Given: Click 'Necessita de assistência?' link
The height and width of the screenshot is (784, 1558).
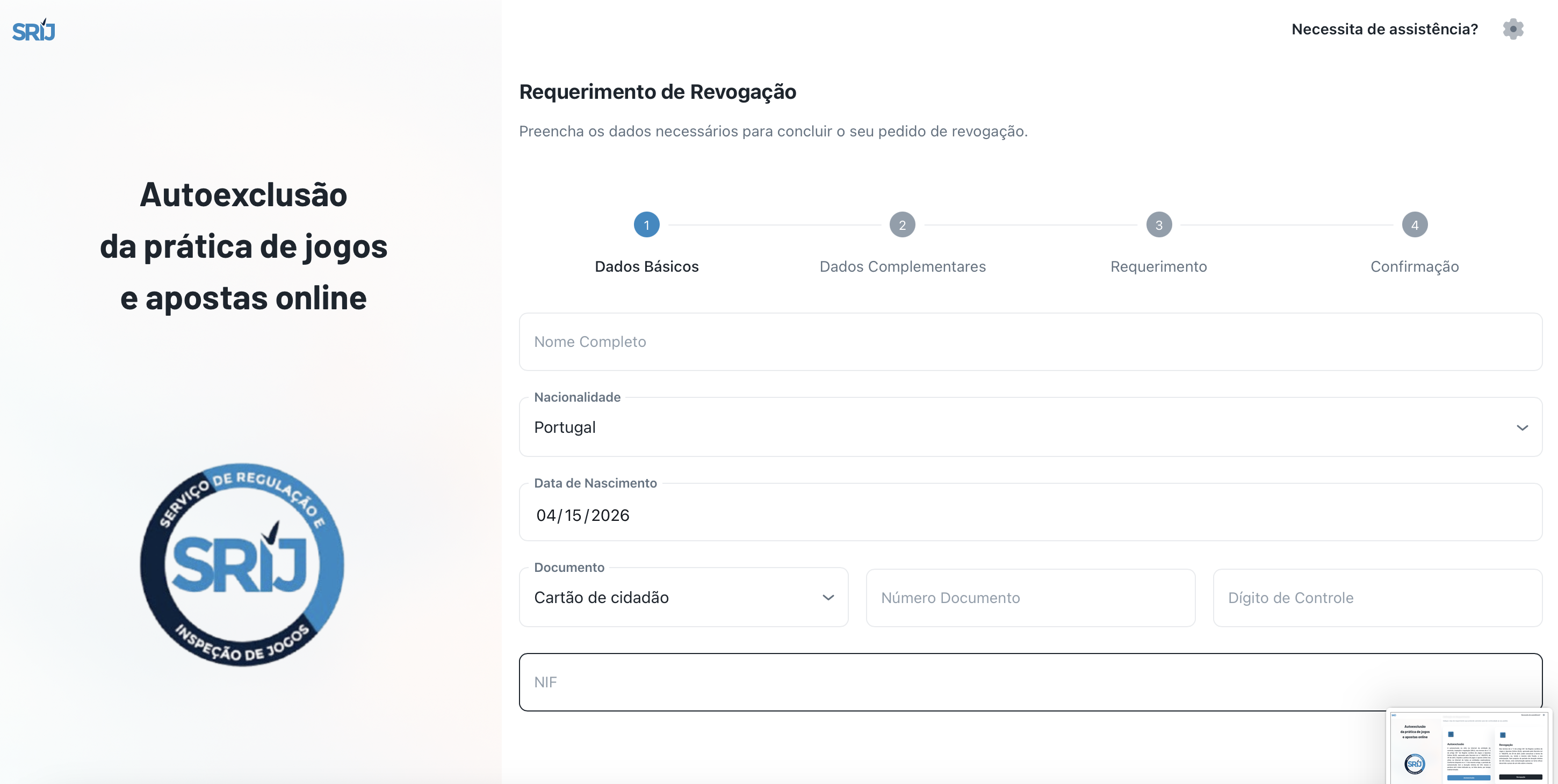Looking at the screenshot, I should tap(1384, 29).
